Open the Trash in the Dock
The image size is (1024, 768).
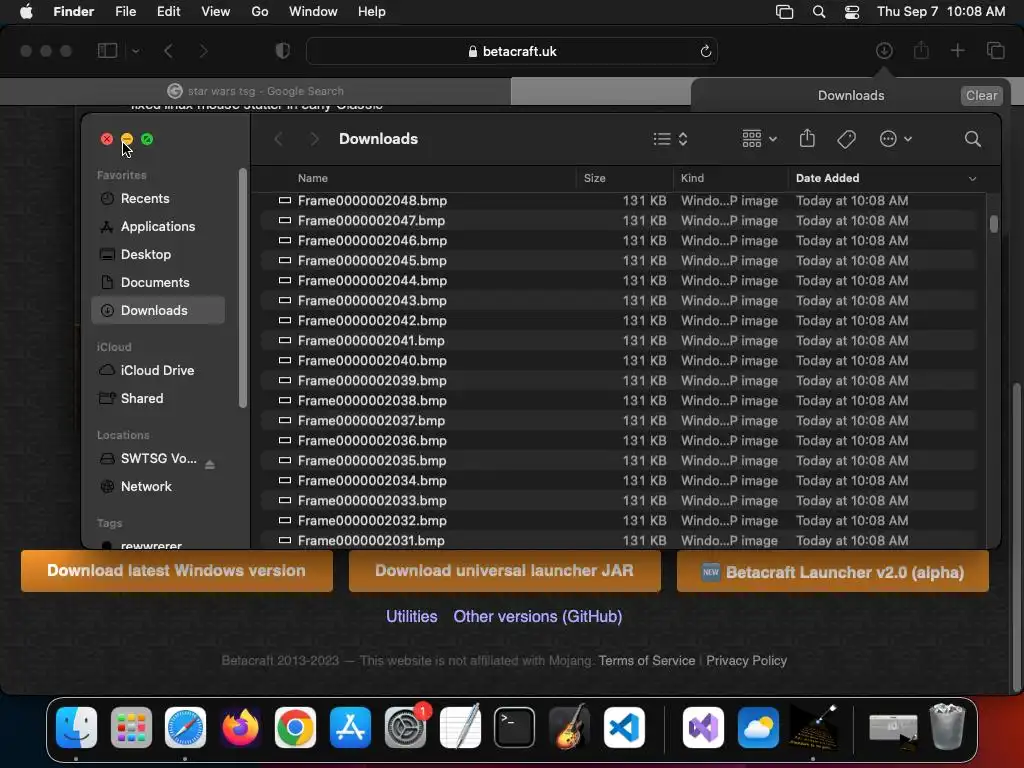[947, 726]
